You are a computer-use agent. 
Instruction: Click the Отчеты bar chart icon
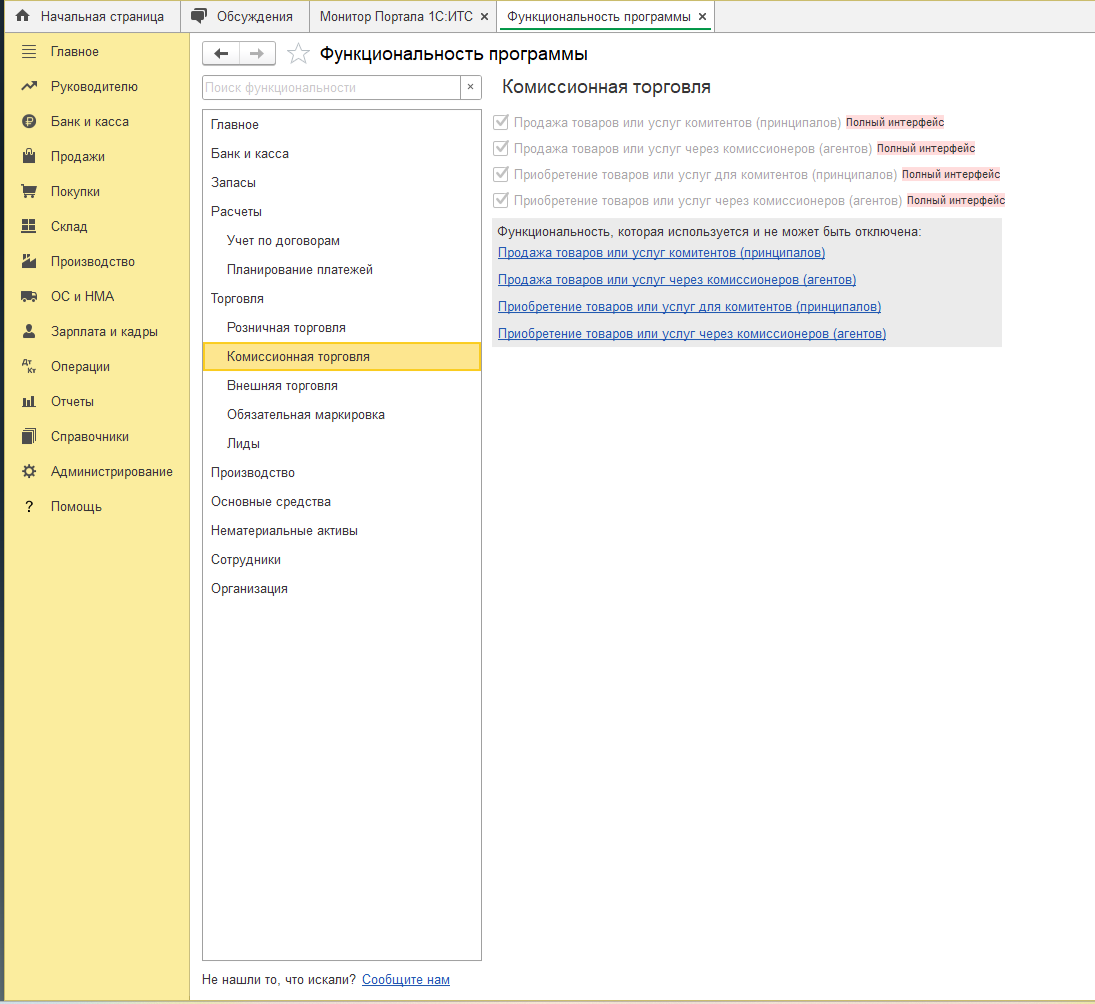(x=29, y=401)
